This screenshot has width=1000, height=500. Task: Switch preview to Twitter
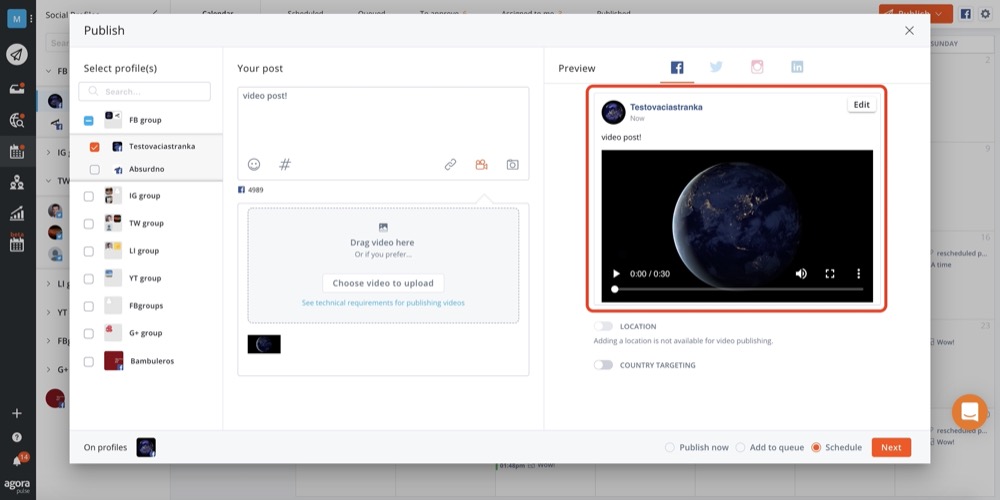point(716,67)
